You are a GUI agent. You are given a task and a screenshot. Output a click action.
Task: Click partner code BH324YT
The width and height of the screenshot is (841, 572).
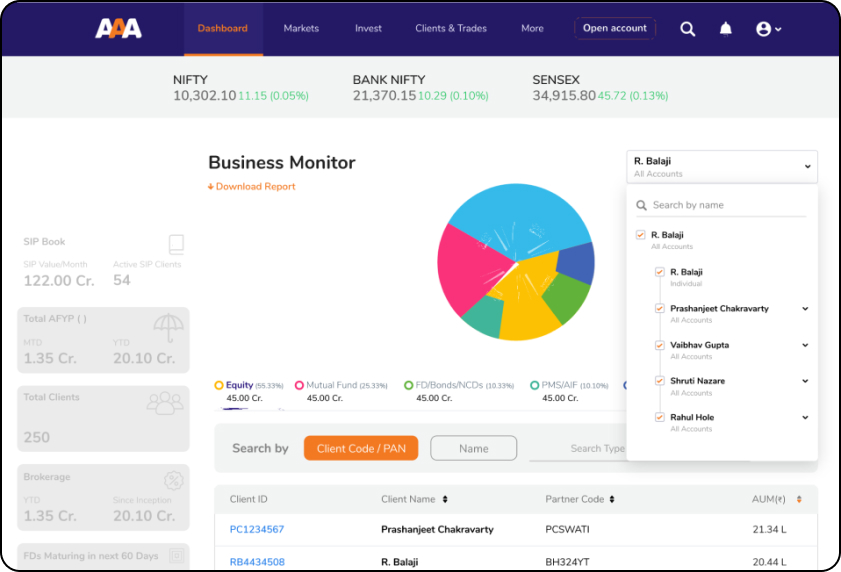[x=567, y=562]
